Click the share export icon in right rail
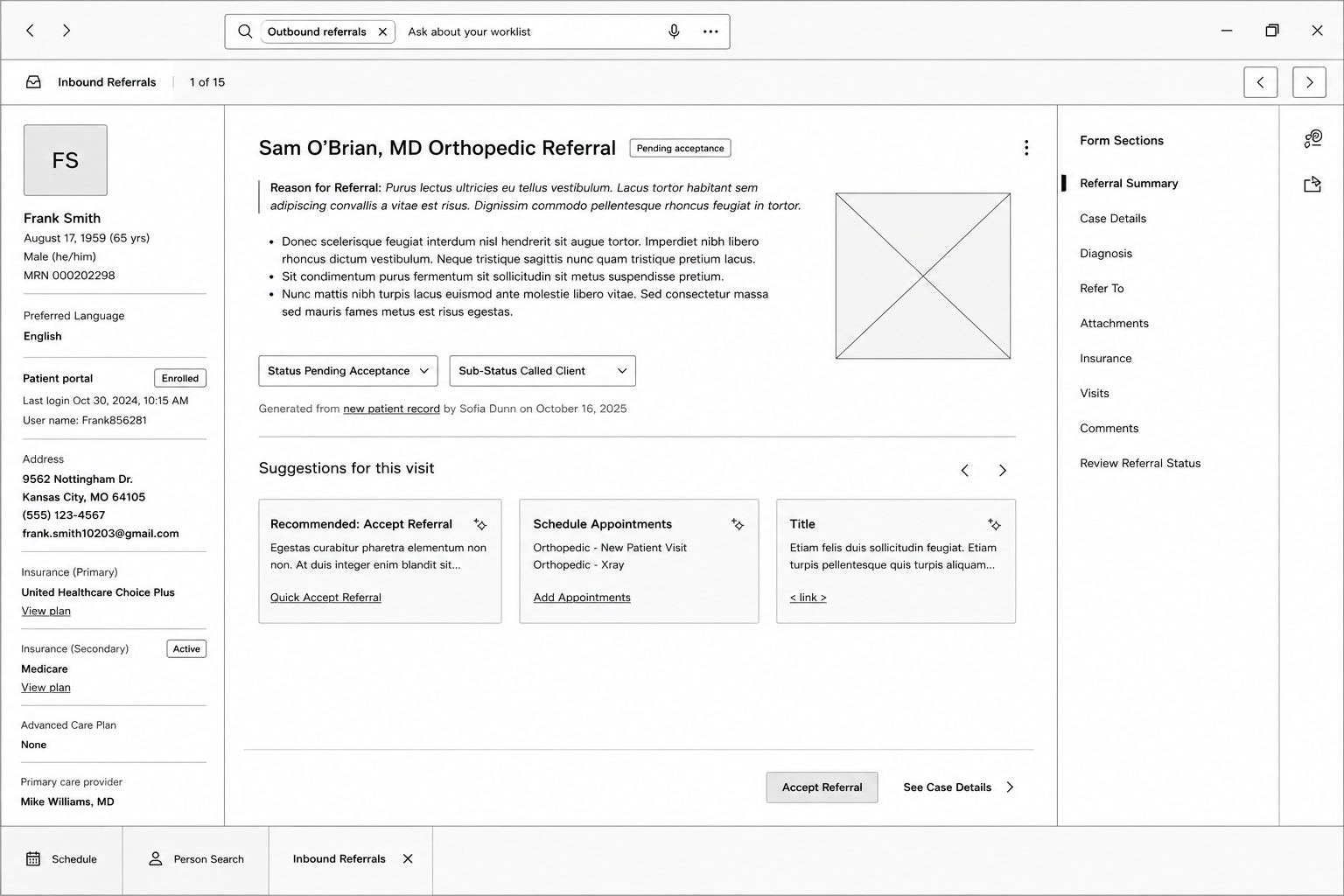Image resolution: width=1344 pixels, height=896 pixels. tap(1312, 184)
